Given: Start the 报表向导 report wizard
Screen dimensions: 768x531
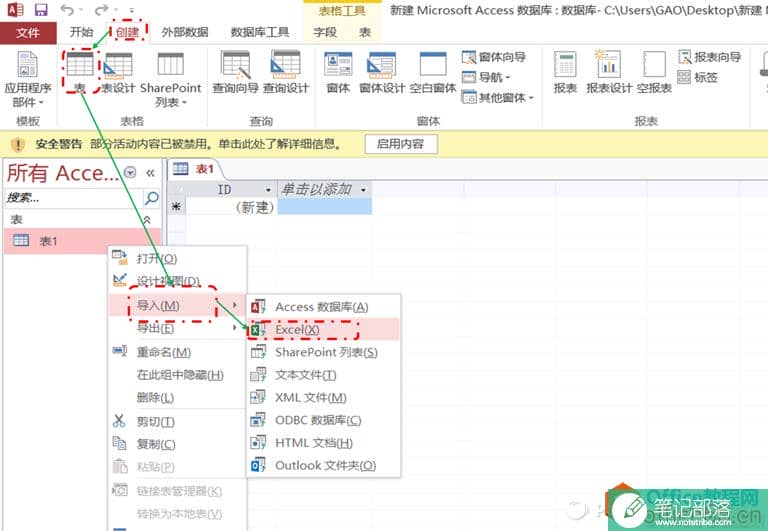Looking at the screenshot, I should pos(709,57).
